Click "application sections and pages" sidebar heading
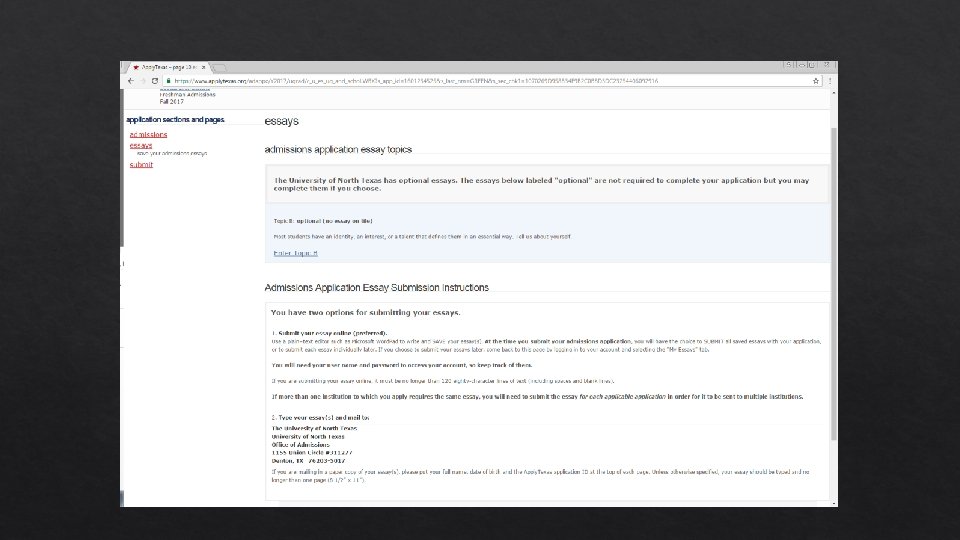This screenshot has width=960, height=540. [175, 119]
